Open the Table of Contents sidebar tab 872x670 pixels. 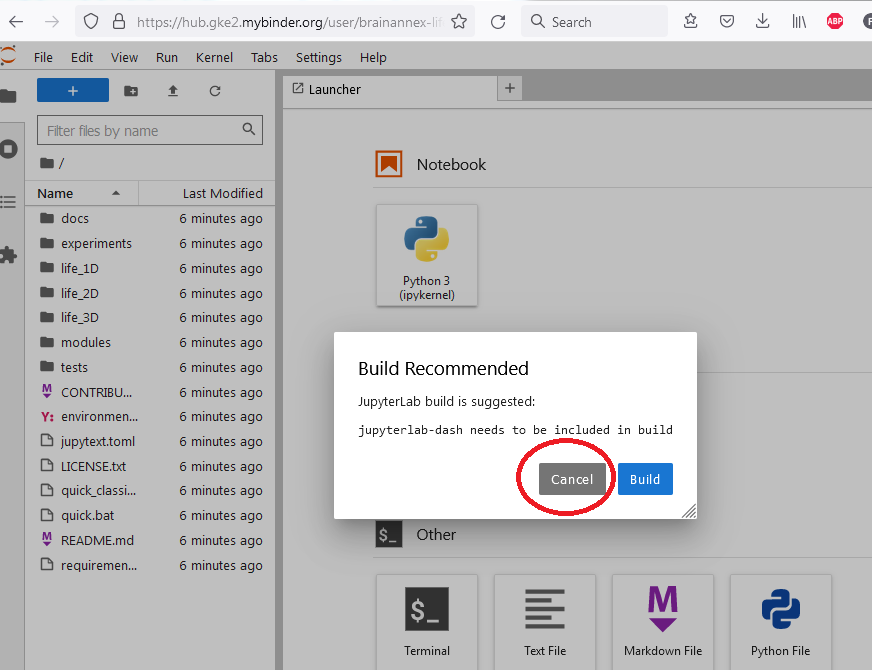8,202
